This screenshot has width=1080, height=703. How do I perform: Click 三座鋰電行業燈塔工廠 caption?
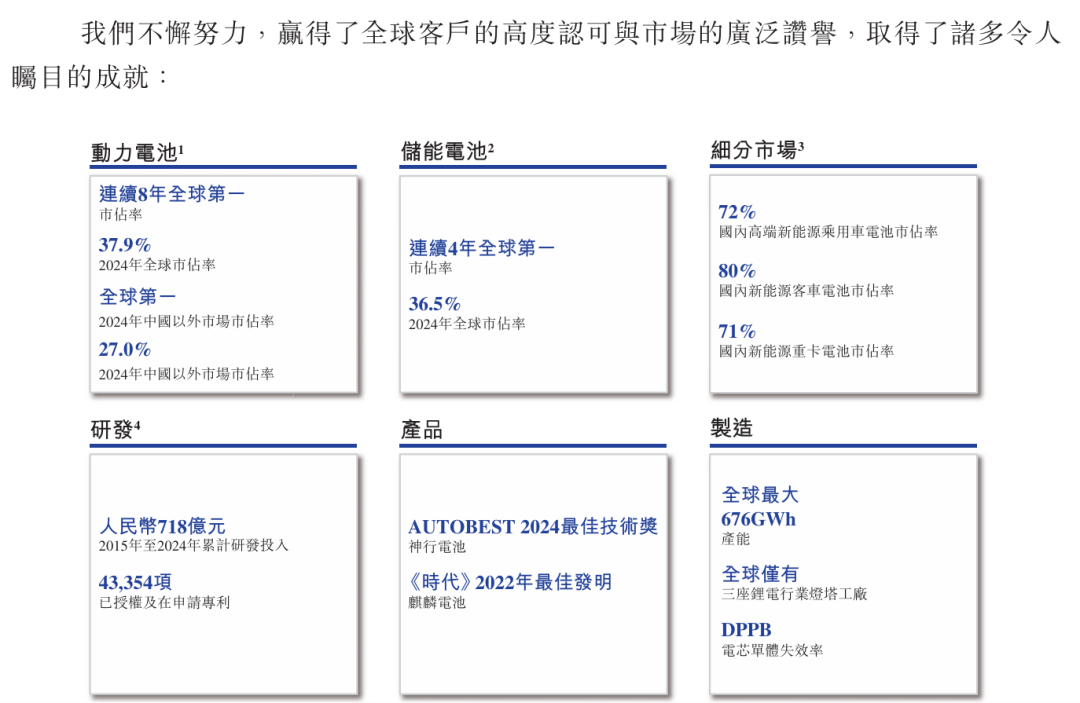794,594
